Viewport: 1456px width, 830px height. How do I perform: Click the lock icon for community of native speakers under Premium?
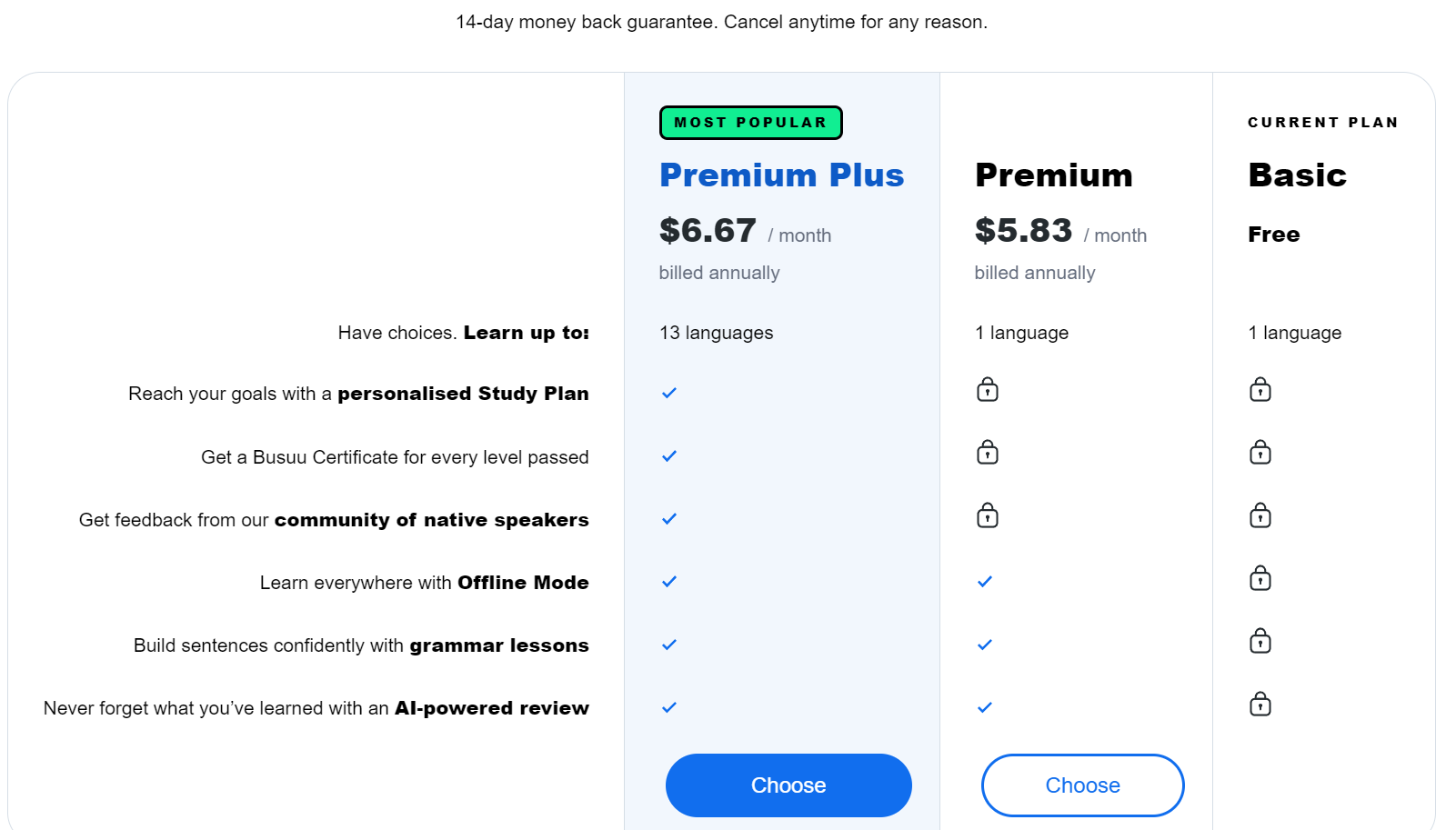point(987,515)
